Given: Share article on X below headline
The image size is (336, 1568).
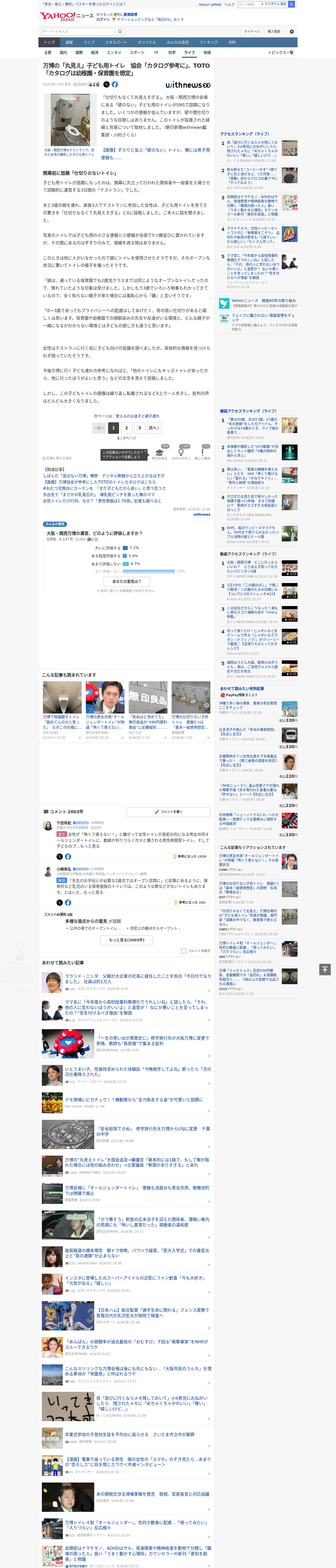Looking at the screenshot, I should 106,85.
